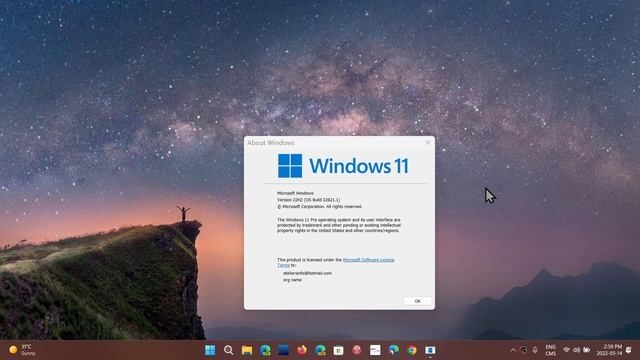Click the Microsoft Corporation copyright line

coord(320,207)
